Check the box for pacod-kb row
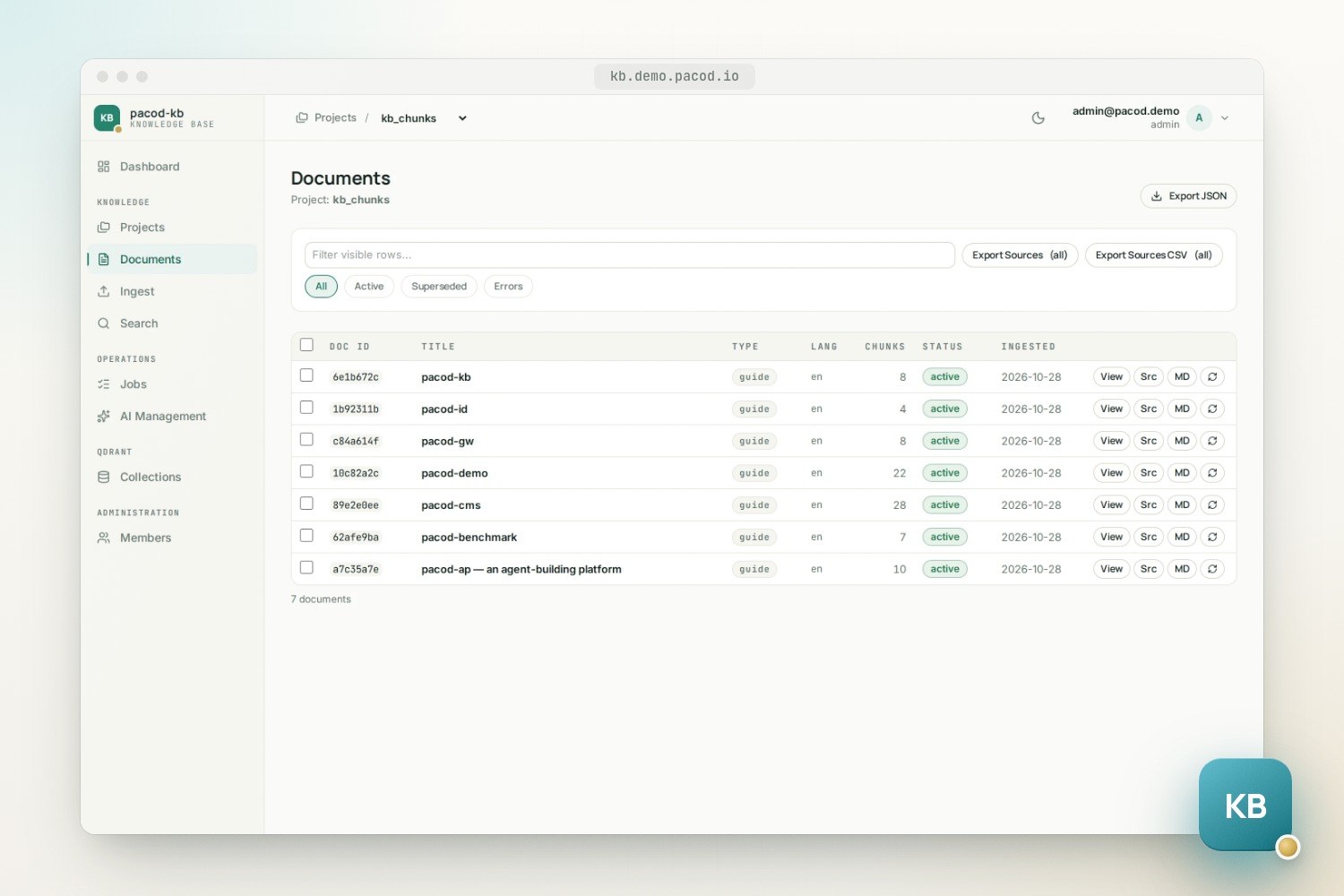The width and height of the screenshot is (1344, 896). click(x=306, y=375)
